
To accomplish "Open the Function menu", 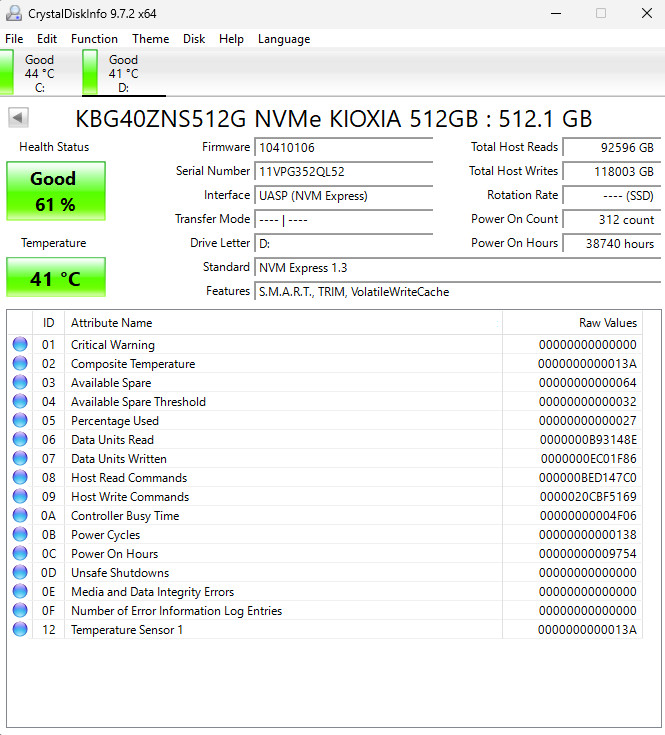I will [94, 39].
